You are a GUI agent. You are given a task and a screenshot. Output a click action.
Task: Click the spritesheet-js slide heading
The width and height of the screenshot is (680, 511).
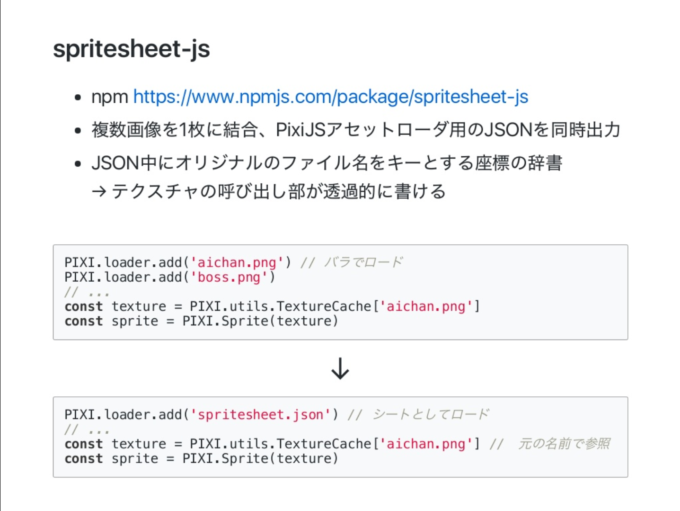click(x=131, y=49)
